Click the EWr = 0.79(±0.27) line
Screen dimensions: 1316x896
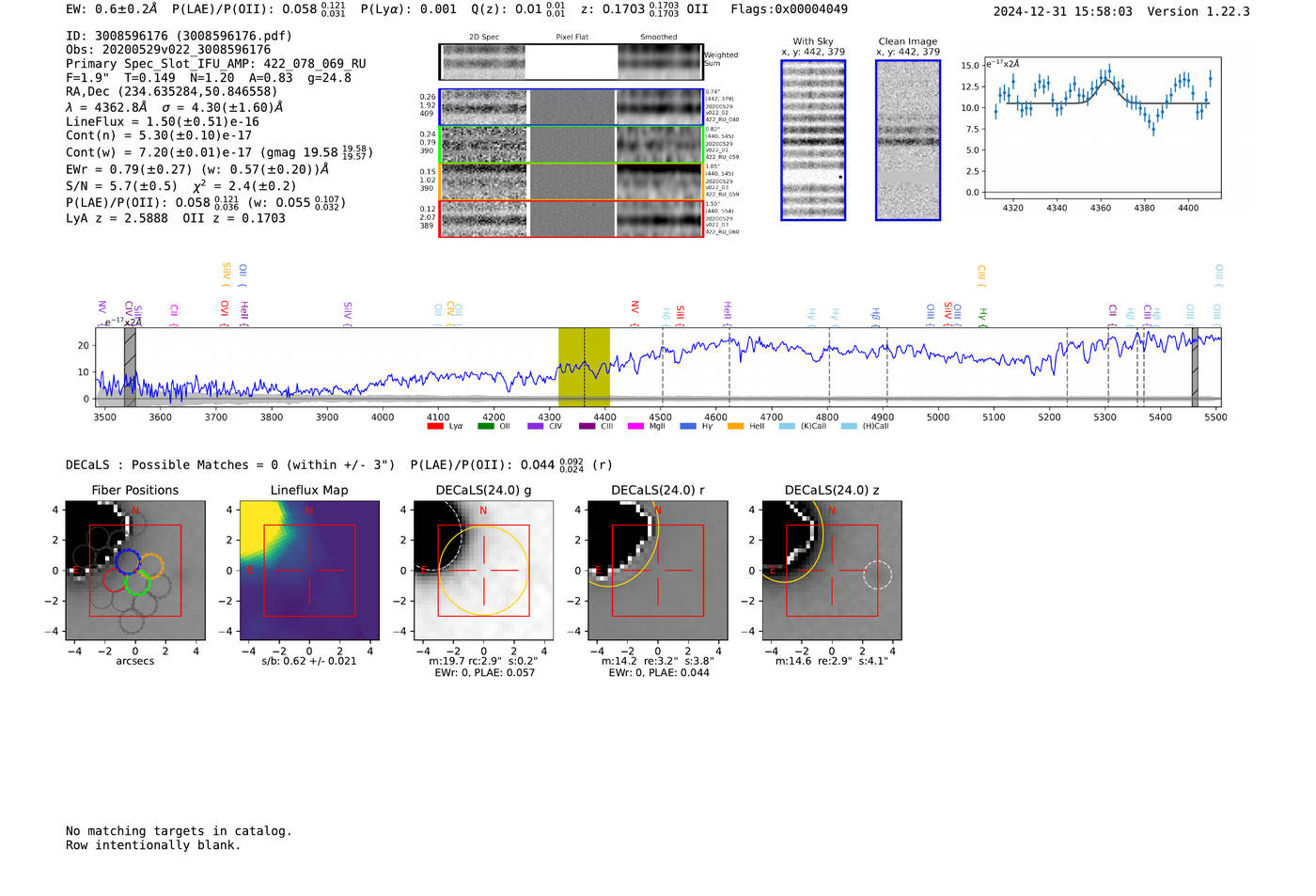pyautogui.click(x=197, y=170)
